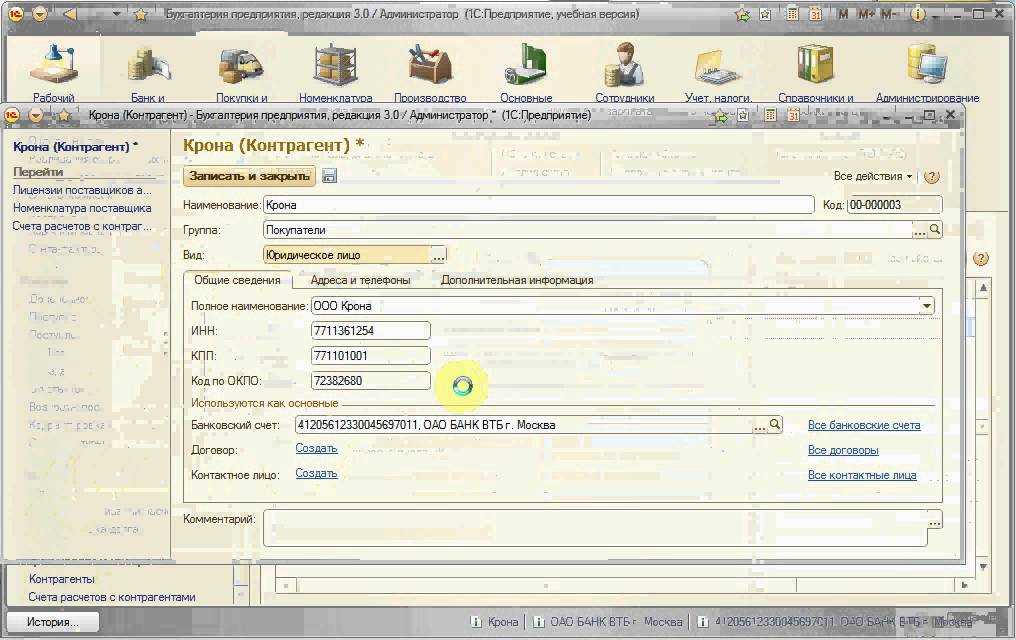
Task: Open the menu dropdown in Крона window title bar
Action: coord(36,115)
